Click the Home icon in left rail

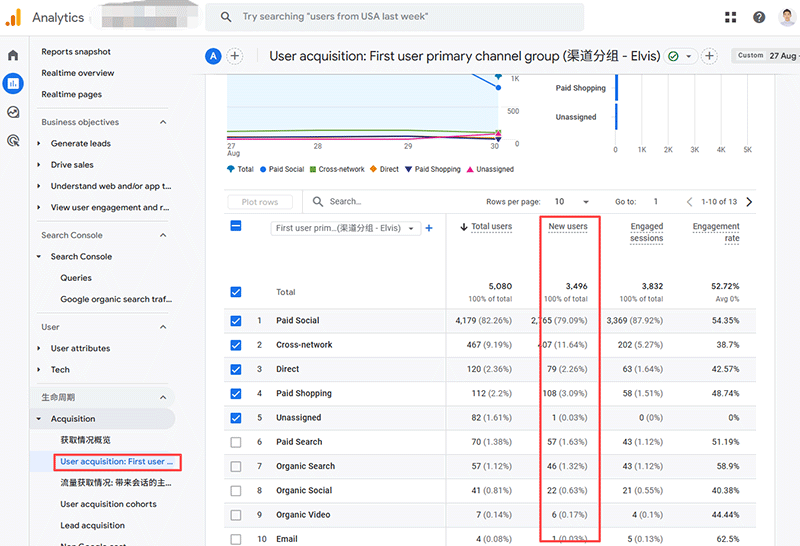point(13,56)
